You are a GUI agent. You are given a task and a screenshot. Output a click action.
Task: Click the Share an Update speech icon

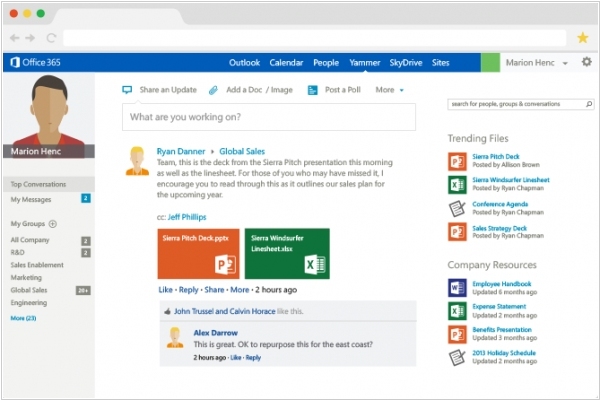[x=127, y=90]
